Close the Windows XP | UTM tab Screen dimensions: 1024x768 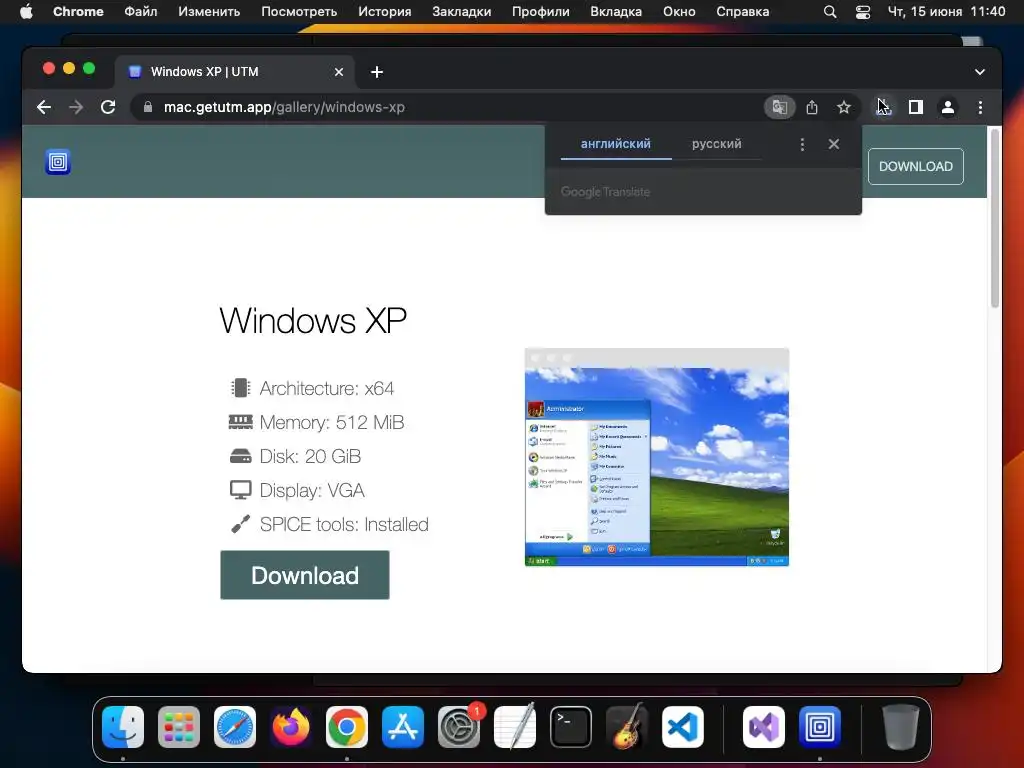pos(339,72)
